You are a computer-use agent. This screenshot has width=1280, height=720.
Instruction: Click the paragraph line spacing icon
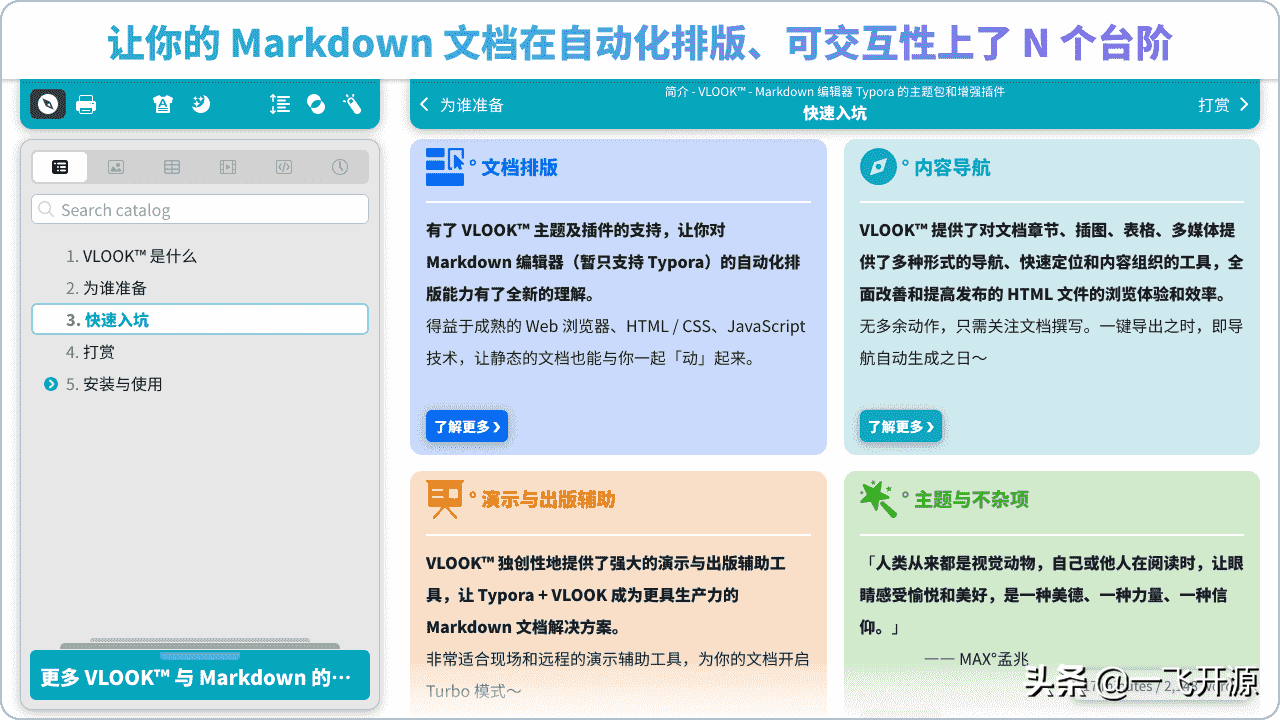click(280, 104)
